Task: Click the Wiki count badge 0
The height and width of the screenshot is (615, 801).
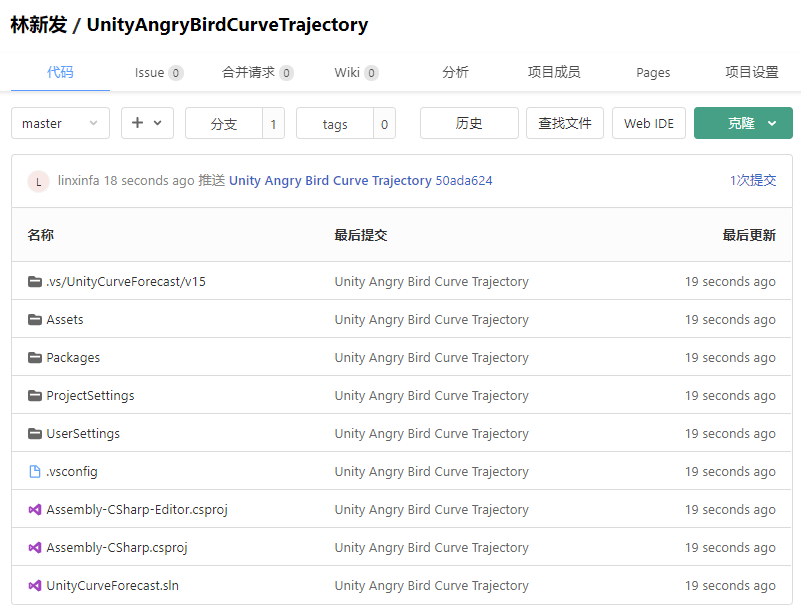Action: [x=371, y=73]
